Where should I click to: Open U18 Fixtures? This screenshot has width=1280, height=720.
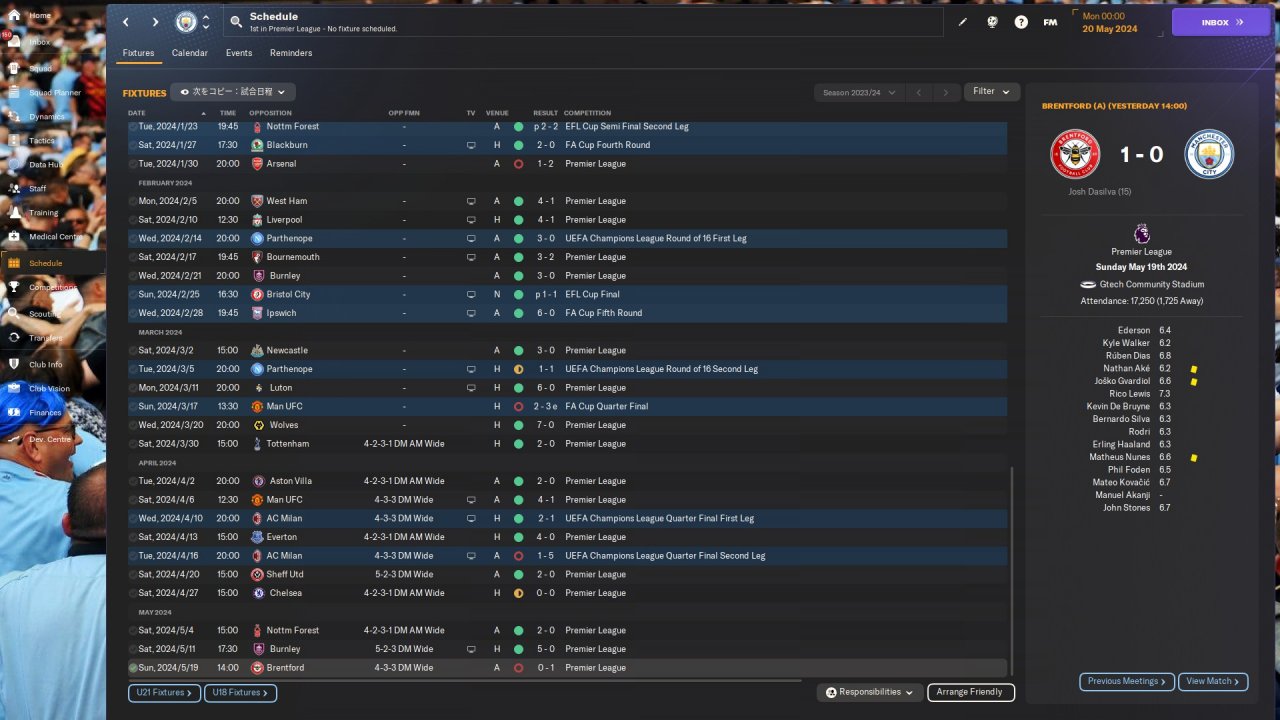(240, 692)
